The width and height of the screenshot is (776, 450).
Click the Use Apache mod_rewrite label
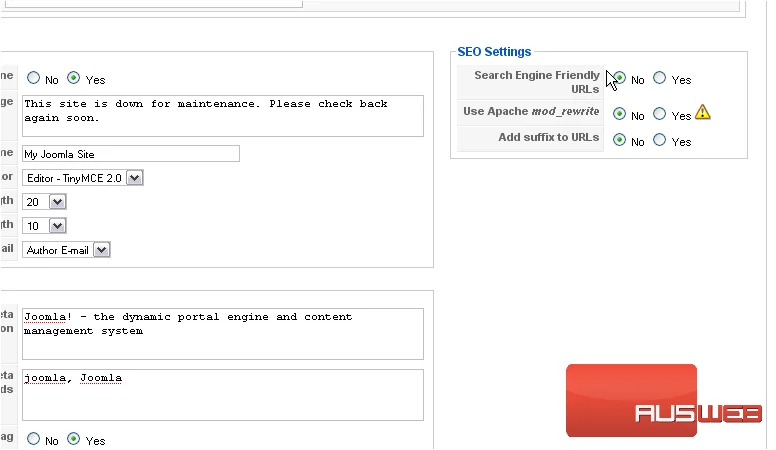[531, 111]
